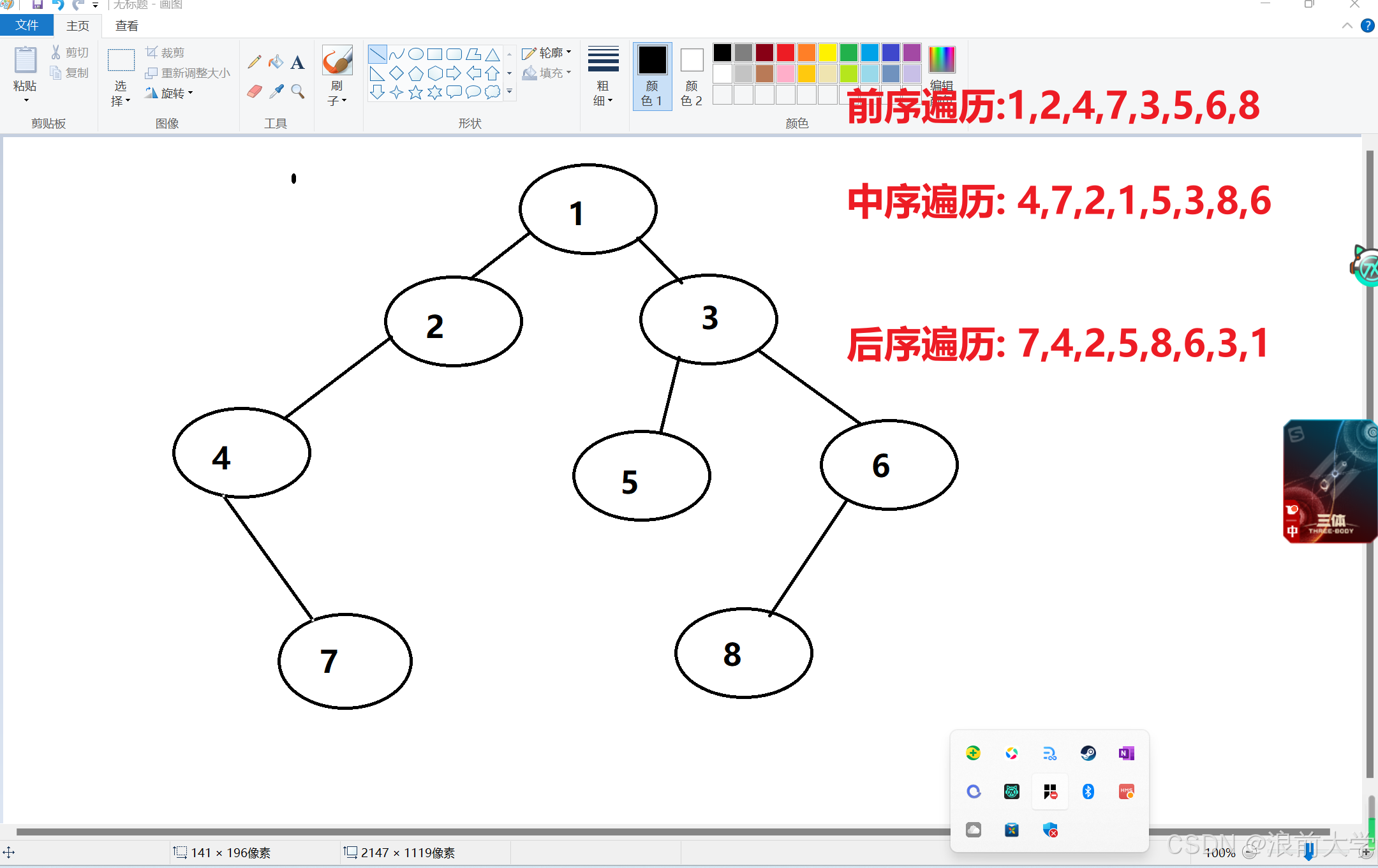Expand the shapes gallery more arrow
1378x868 pixels.
pyautogui.click(x=509, y=92)
